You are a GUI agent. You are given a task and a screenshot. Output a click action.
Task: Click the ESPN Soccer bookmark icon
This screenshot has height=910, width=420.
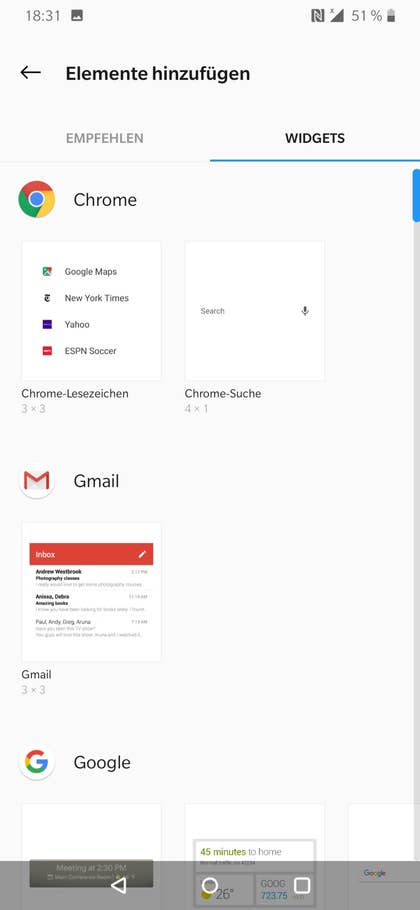[47, 351]
